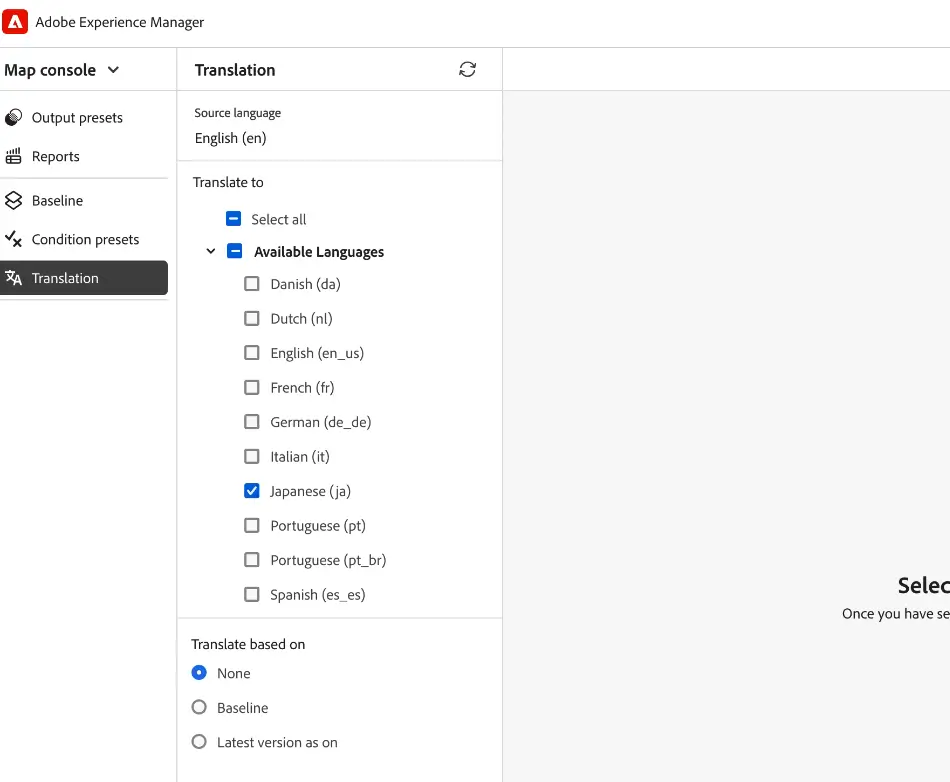Click the Translate based on heading

[x=248, y=644]
